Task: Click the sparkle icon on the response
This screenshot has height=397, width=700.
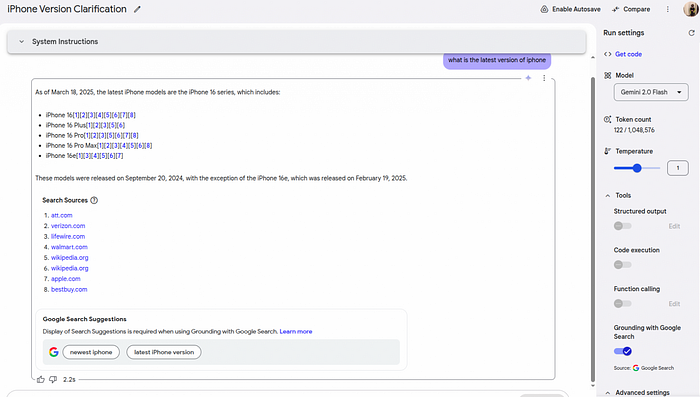Action: pyautogui.click(x=528, y=78)
